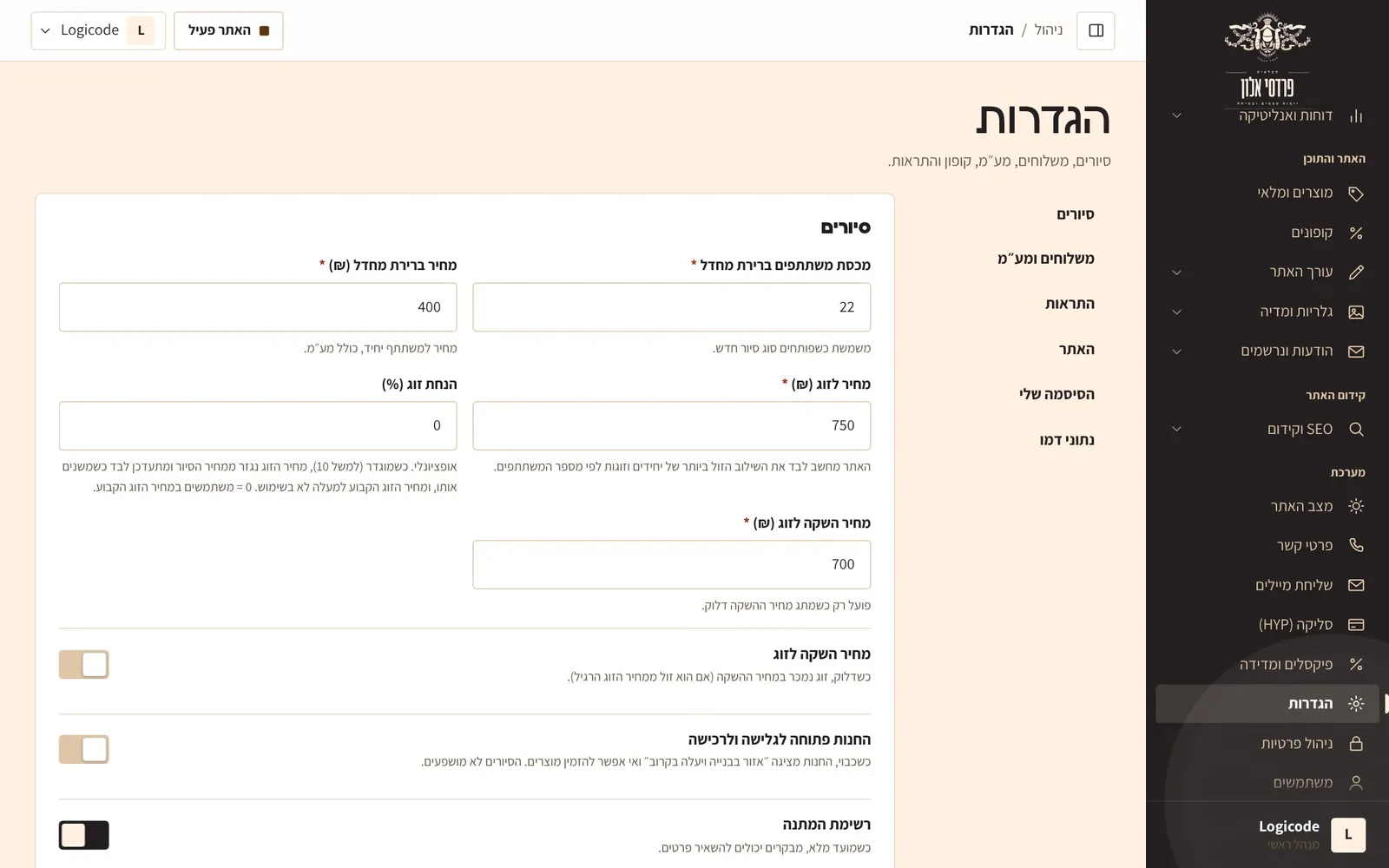Open the Logicode user profile in sidebar
1389x868 pixels.
tap(1267, 834)
